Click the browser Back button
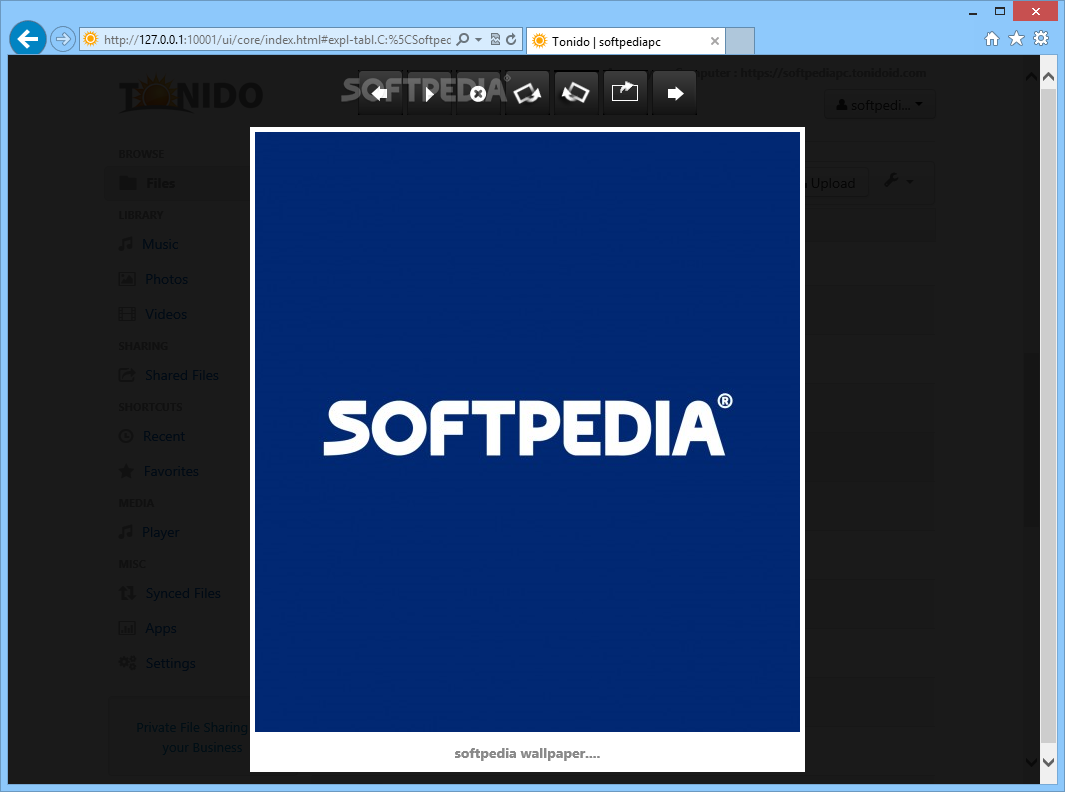1065x792 pixels. 28,39
